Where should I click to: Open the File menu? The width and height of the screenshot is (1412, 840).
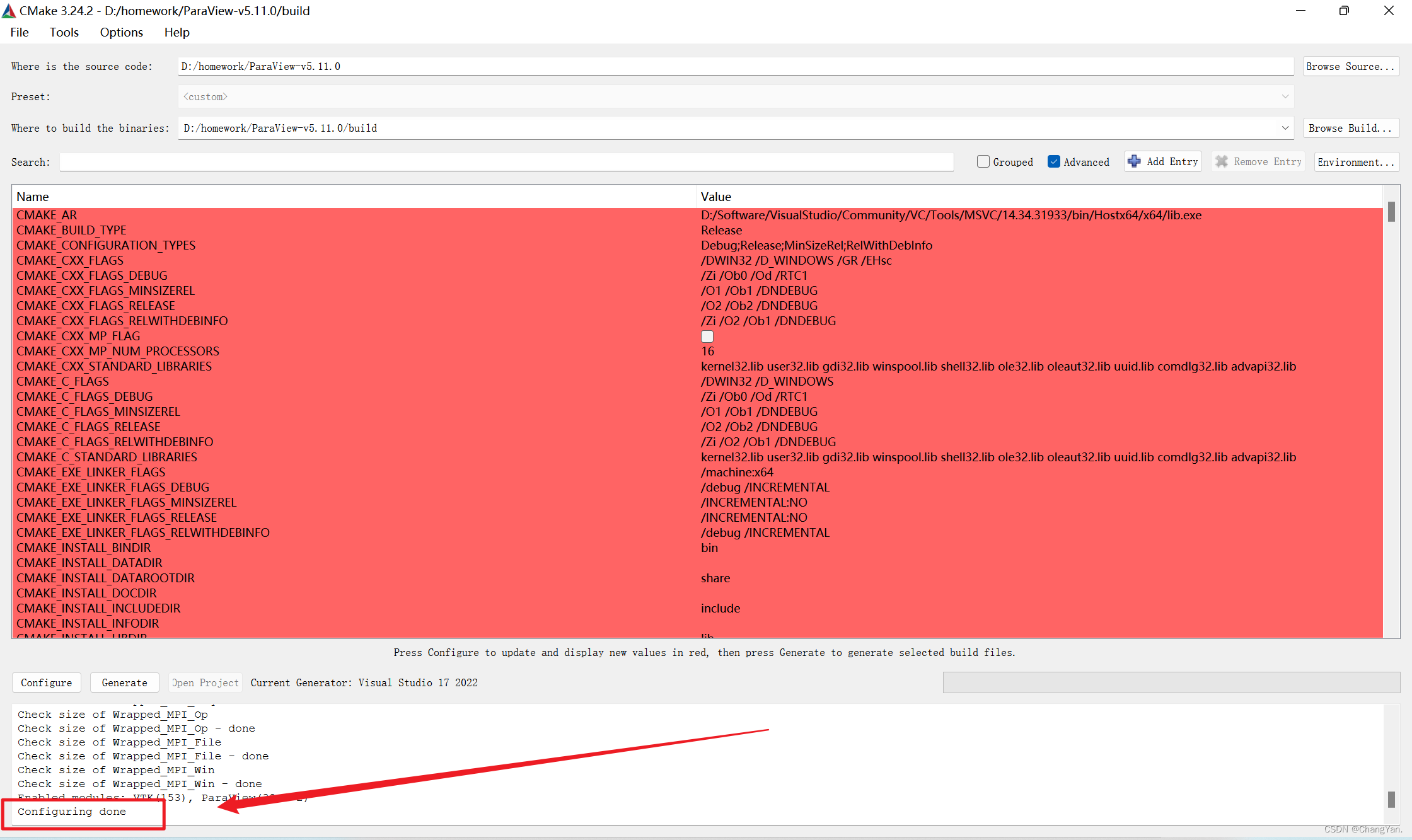pyautogui.click(x=20, y=32)
